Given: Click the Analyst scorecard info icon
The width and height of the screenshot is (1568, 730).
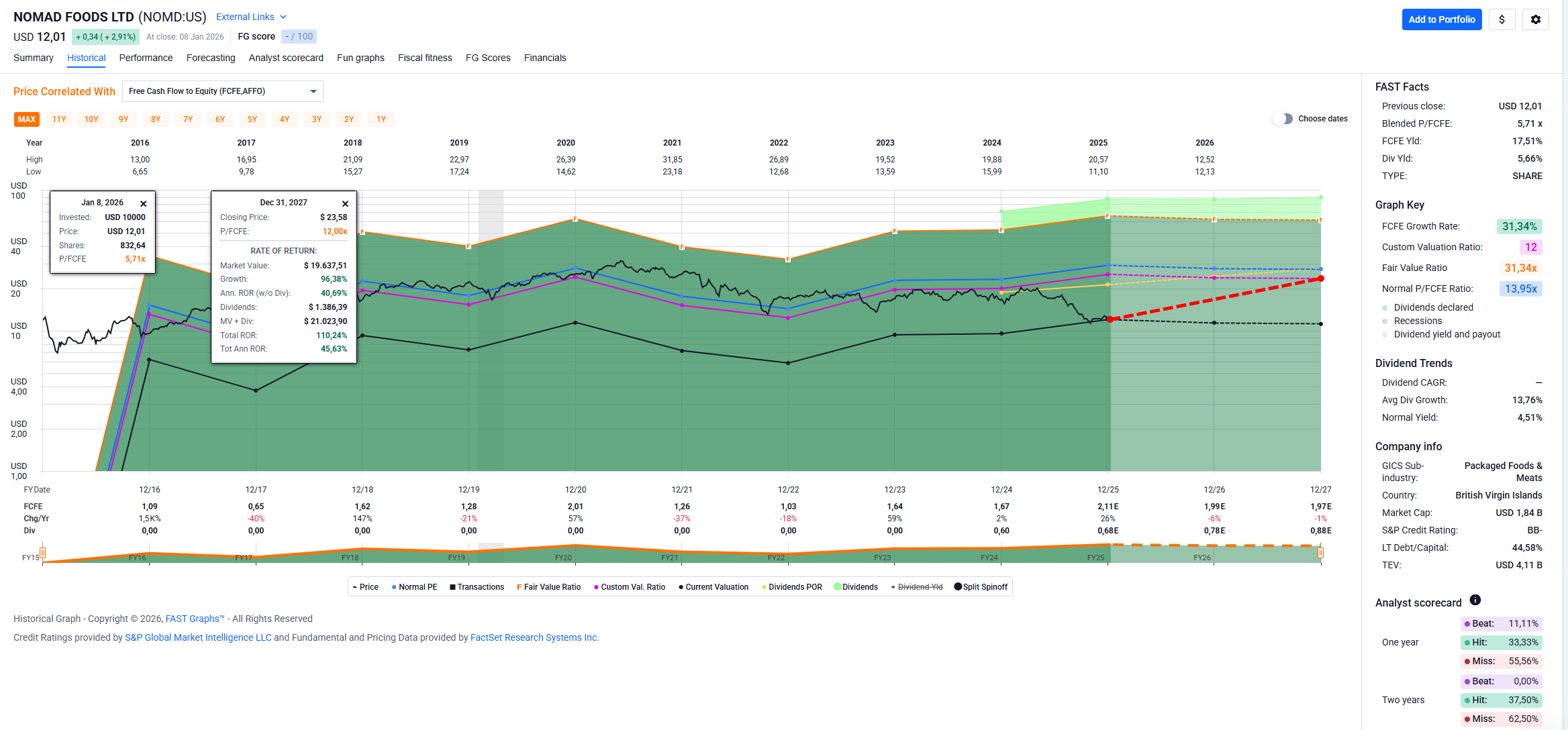Looking at the screenshot, I should coord(1475,600).
